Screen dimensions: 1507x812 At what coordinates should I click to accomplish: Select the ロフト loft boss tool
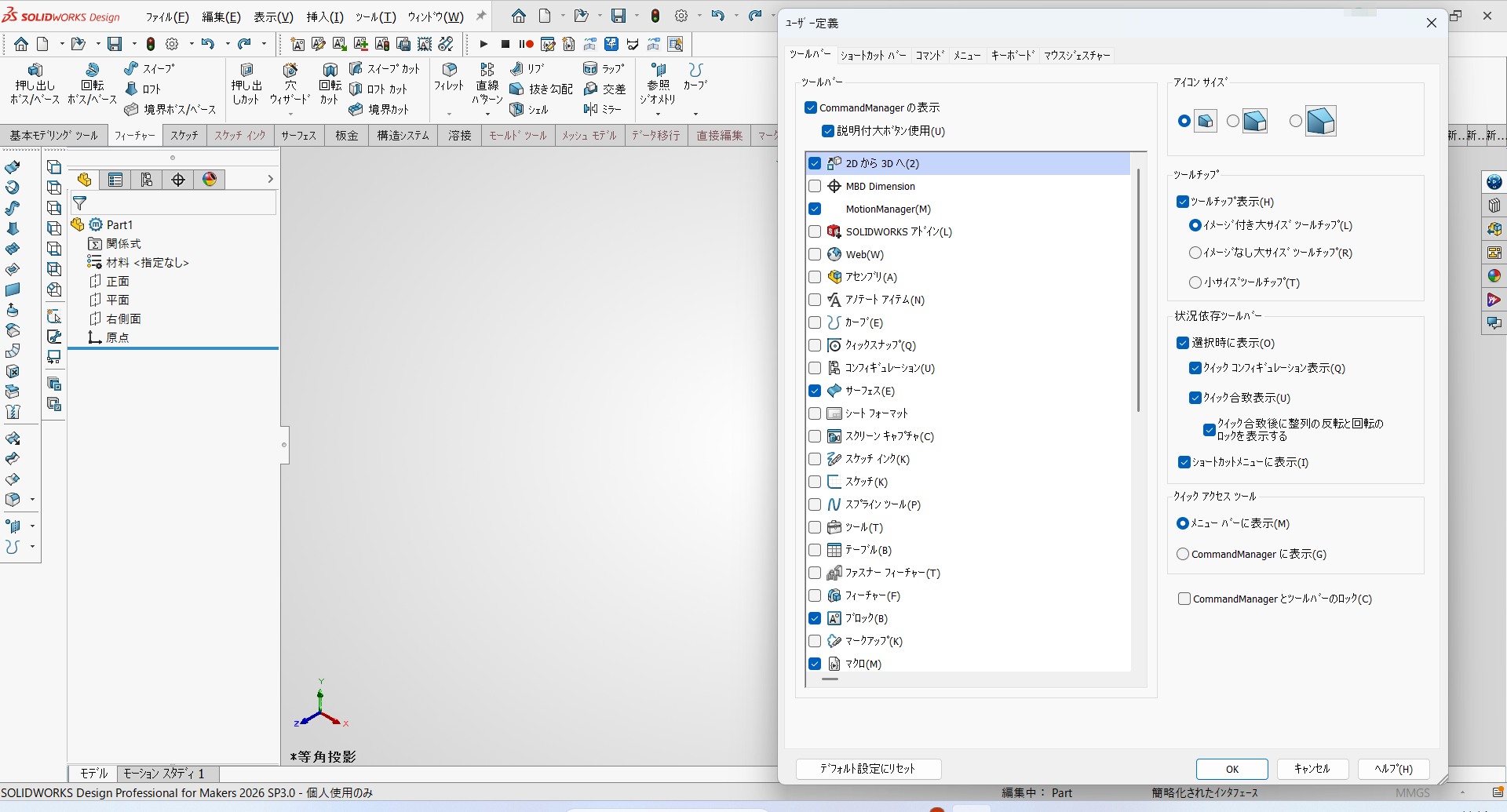[142, 89]
